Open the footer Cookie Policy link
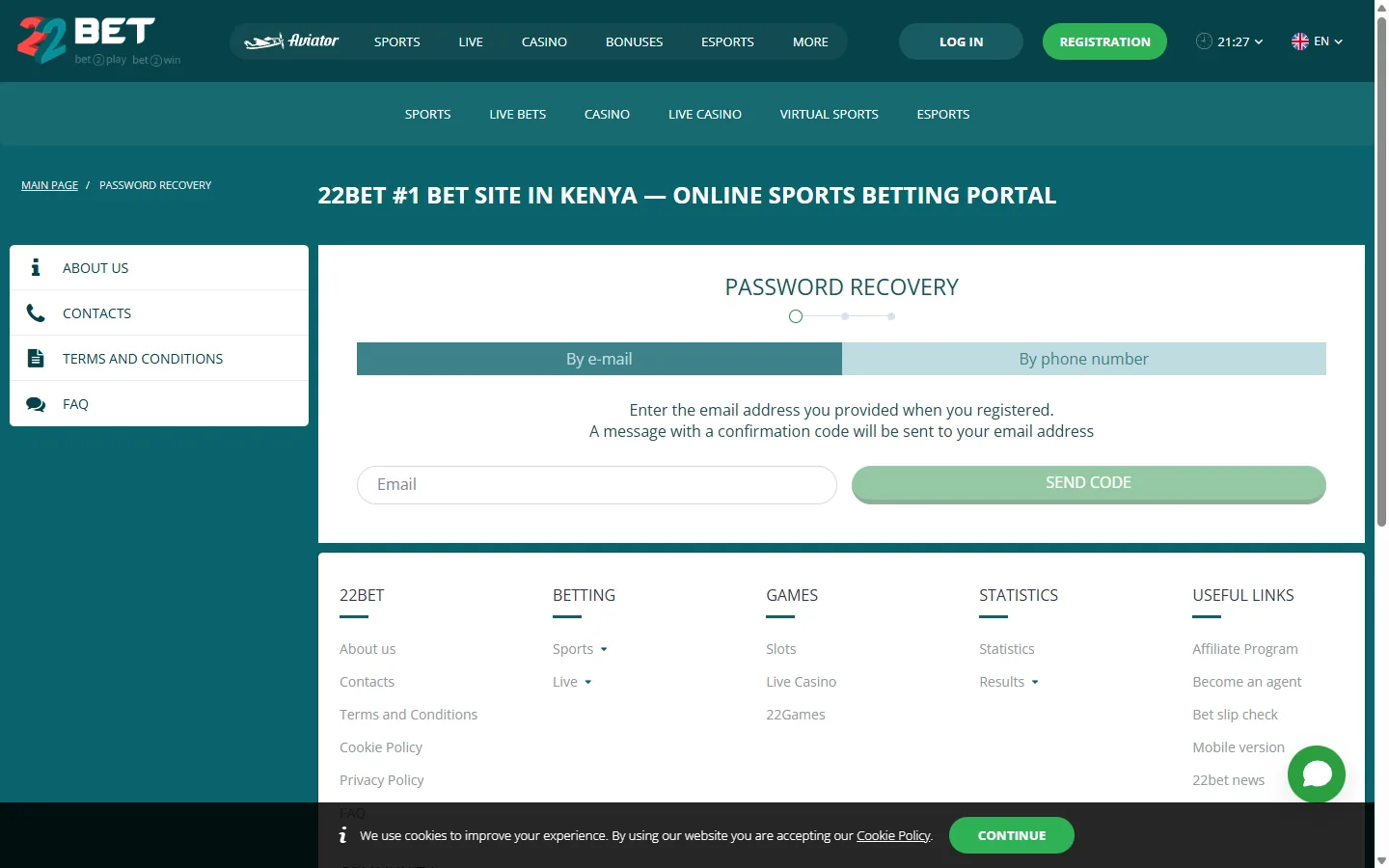This screenshot has width=1389, height=868. (381, 747)
